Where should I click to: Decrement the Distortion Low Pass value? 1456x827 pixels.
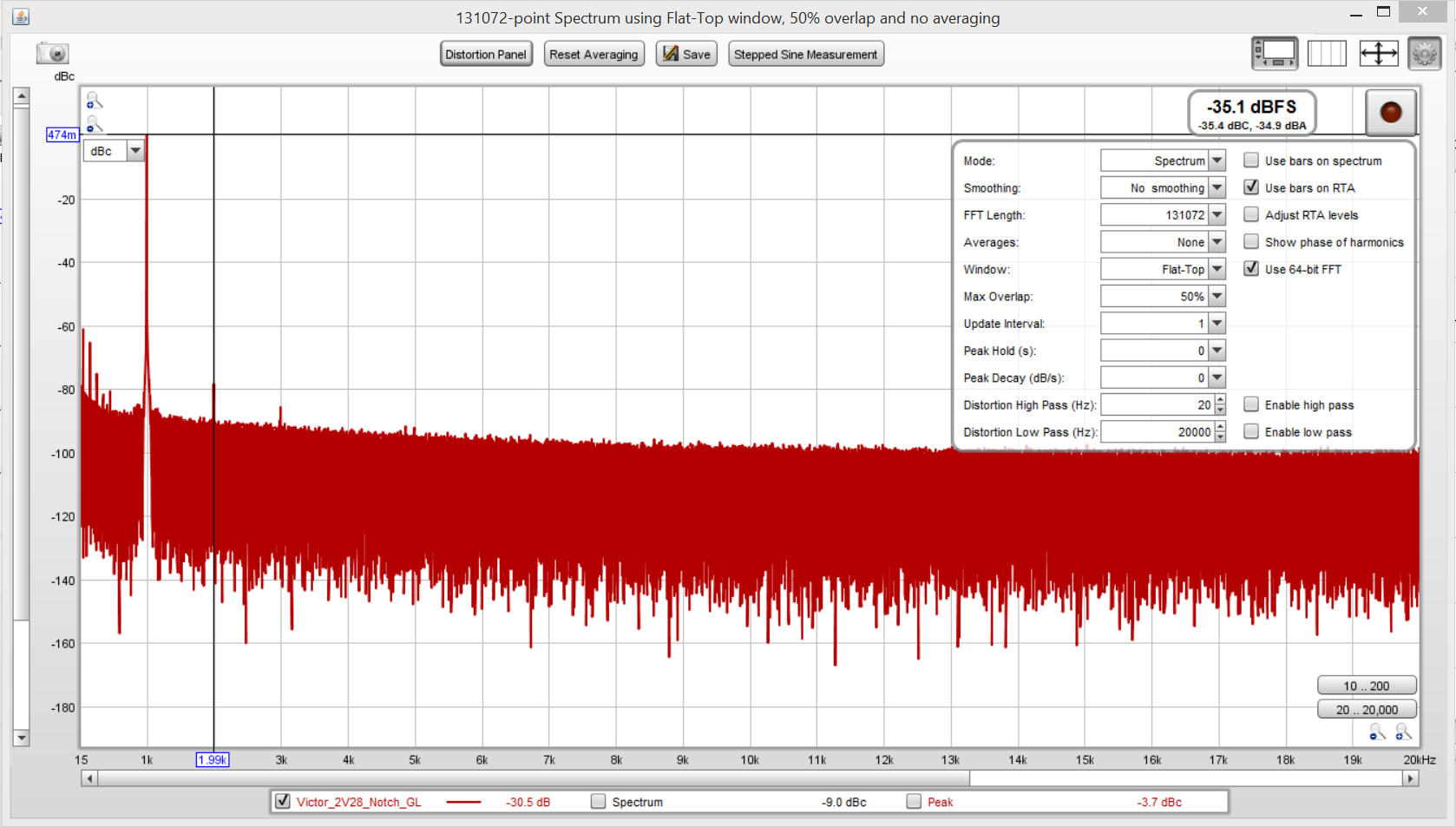pos(1220,436)
